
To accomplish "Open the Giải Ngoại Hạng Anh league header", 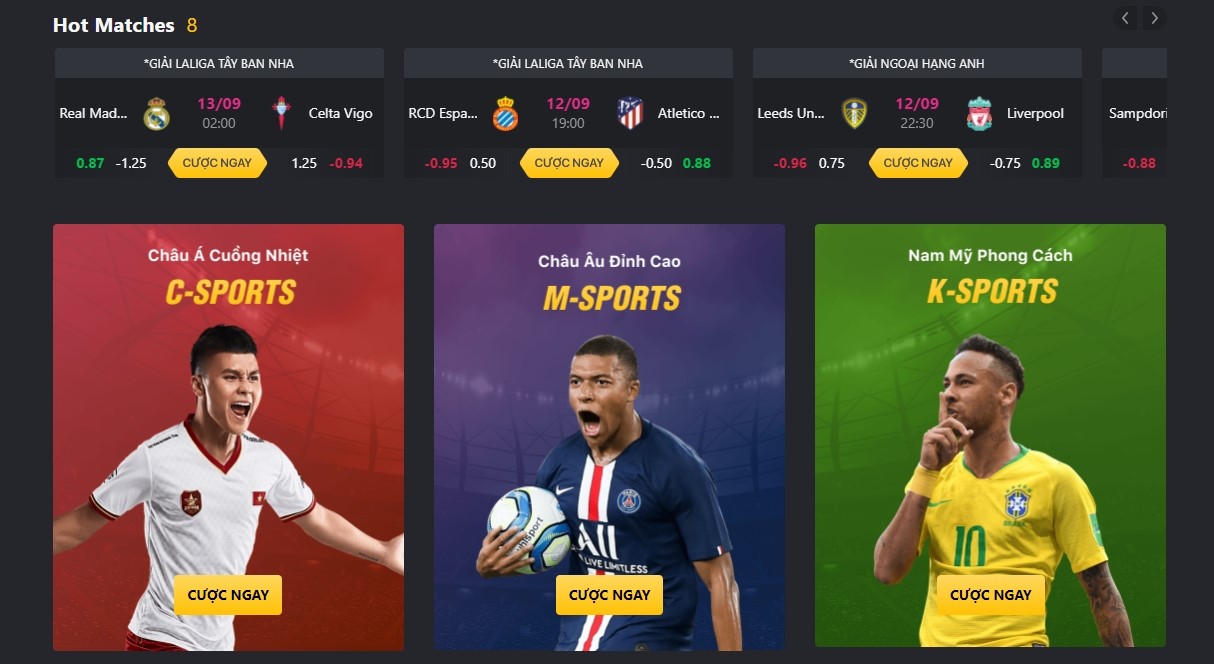I will tap(917, 63).
